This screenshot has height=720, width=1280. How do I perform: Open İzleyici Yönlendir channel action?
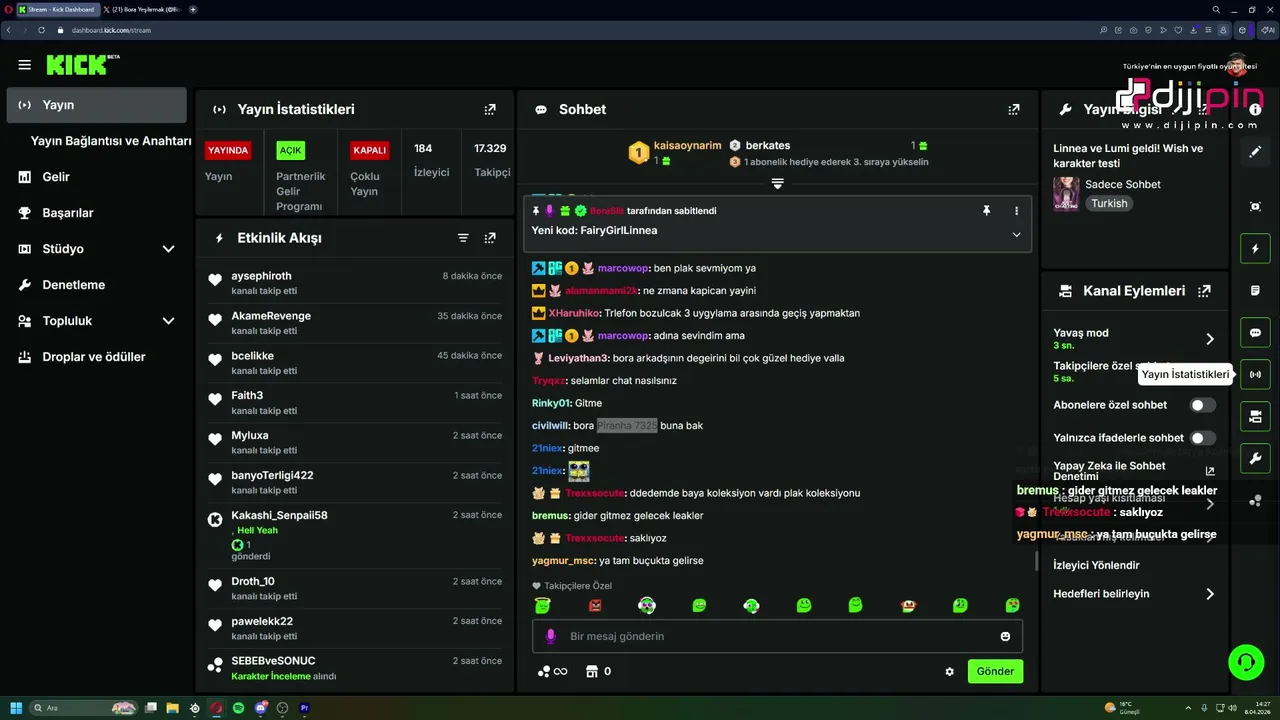coord(1096,565)
